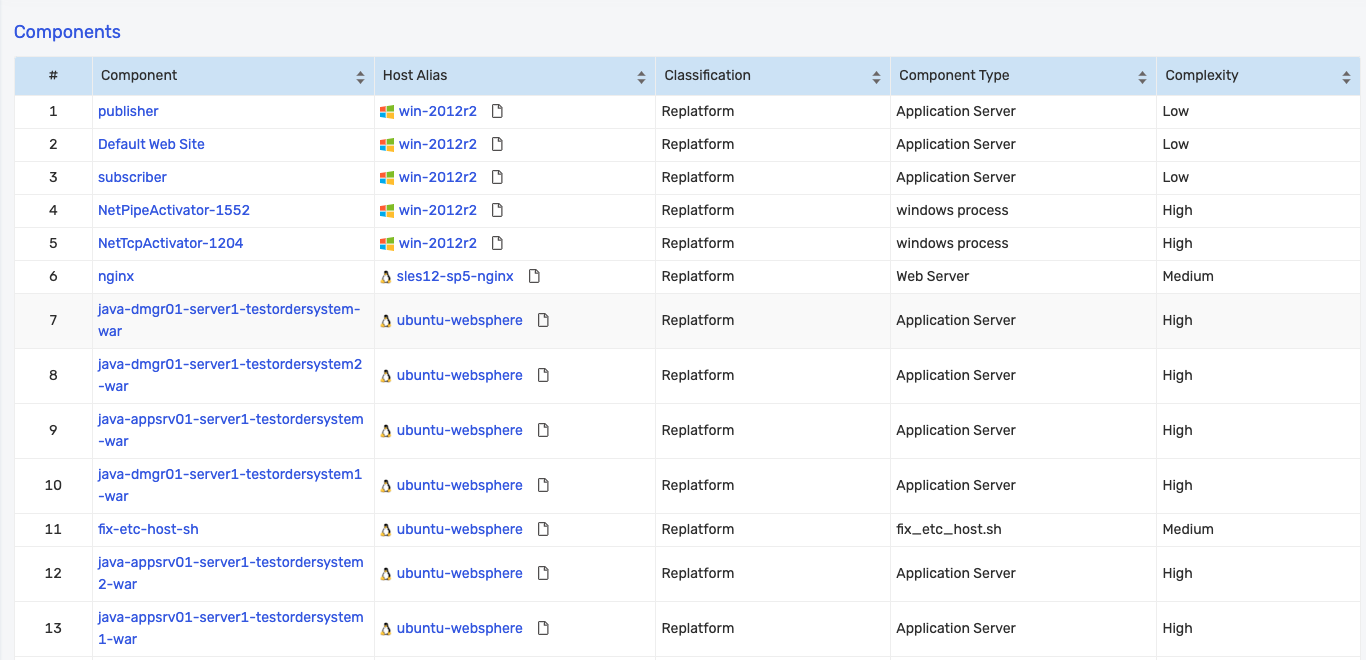Open document icon in java-dmgr01-server1-testordersystem2-war row
Screen dimensions: 1366x660
tap(543, 375)
